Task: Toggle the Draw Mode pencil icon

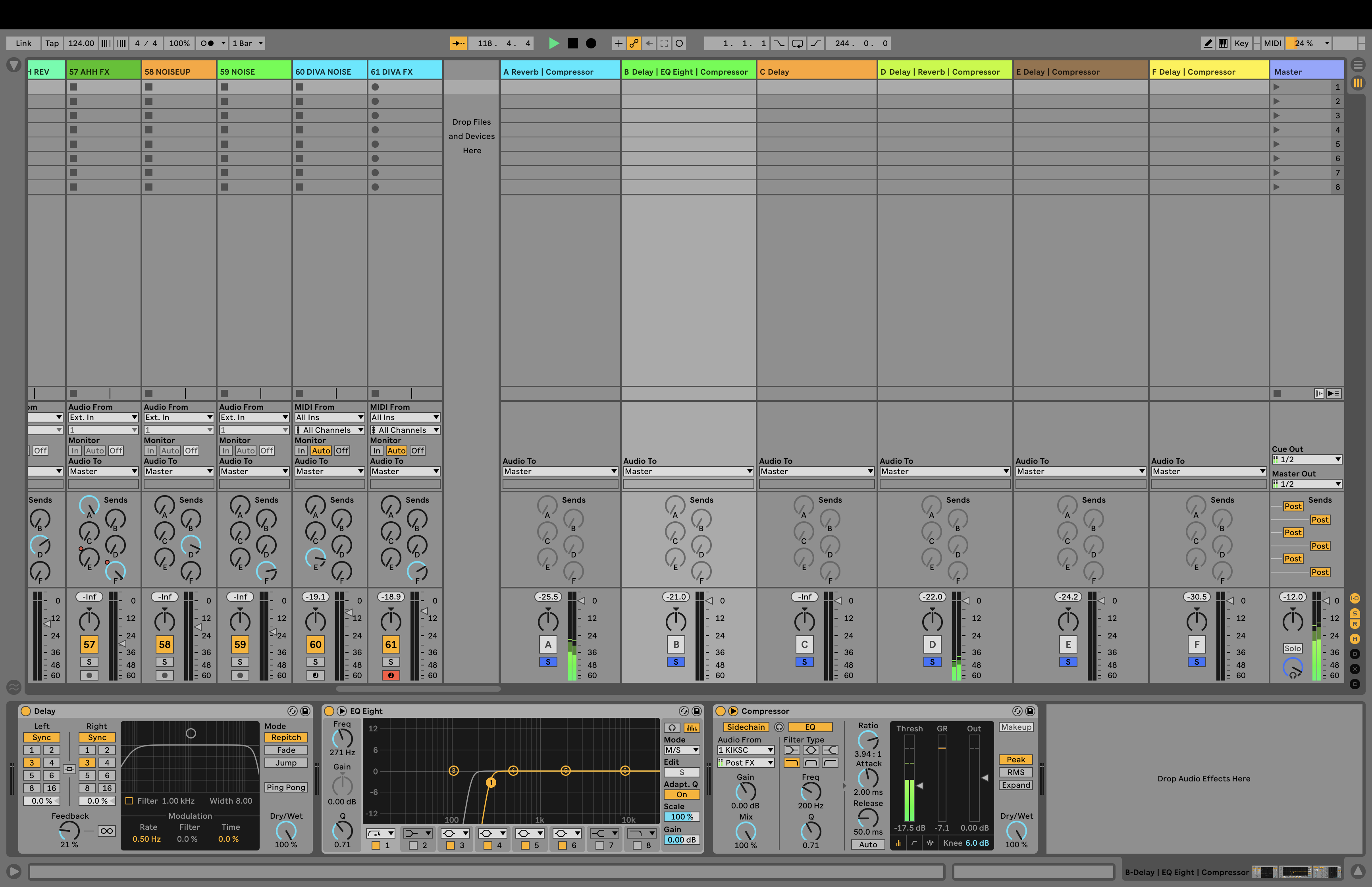Action: click(x=1208, y=43)
